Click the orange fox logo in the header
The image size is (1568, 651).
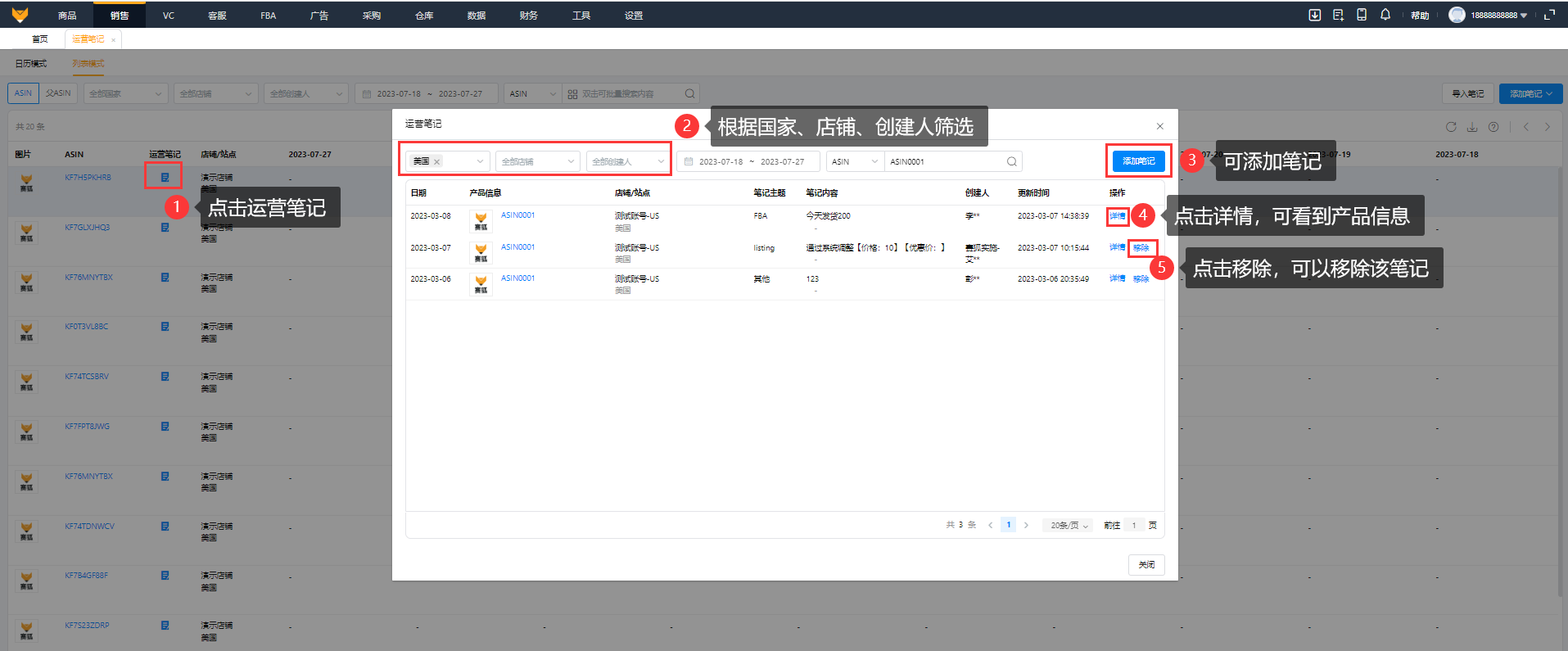pos(20,15)
